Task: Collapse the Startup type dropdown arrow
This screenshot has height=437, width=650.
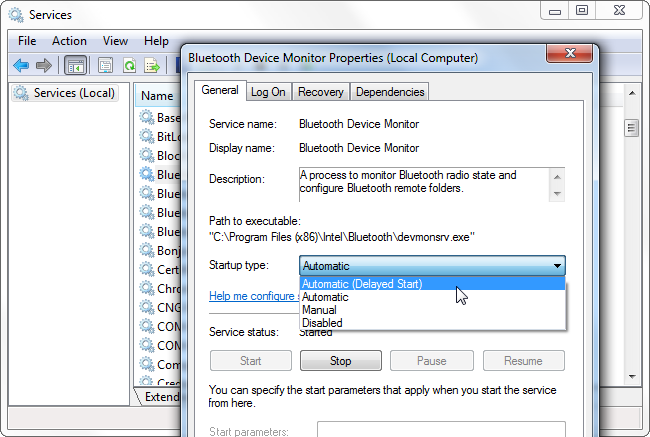Action: click(558, 266)
